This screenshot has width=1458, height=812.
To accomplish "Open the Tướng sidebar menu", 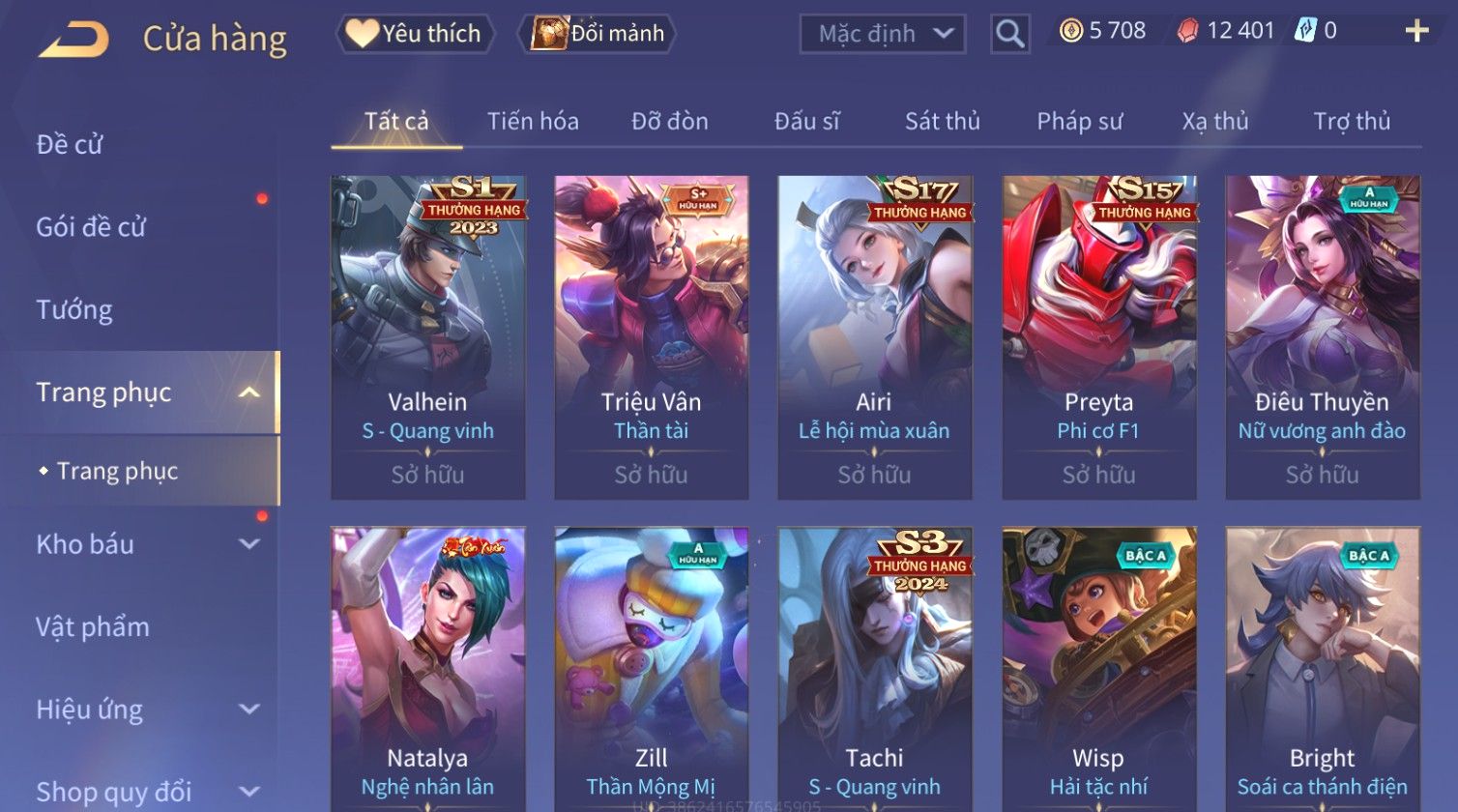I will click(x=74, y=309).
